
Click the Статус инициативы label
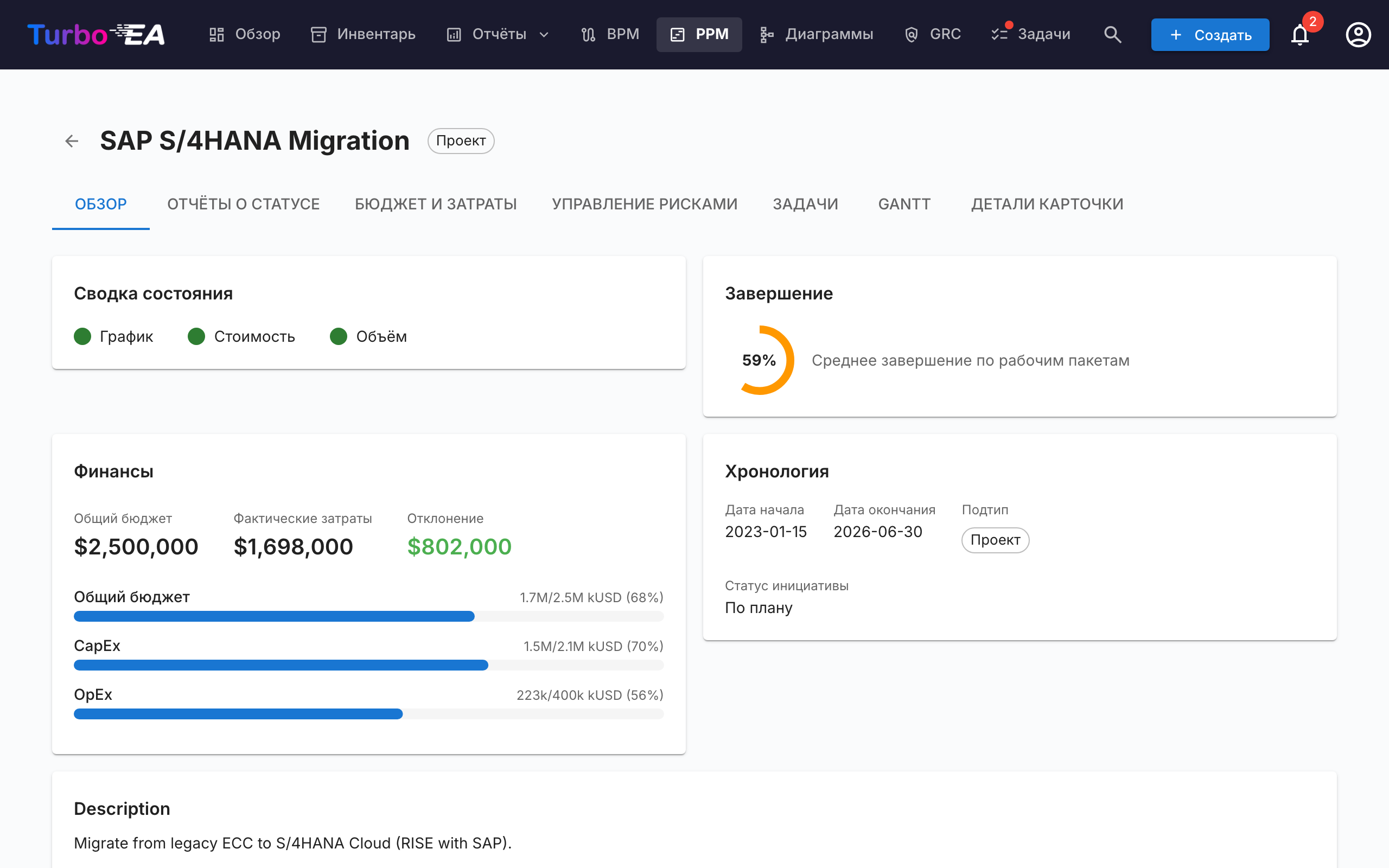point(786,585)
